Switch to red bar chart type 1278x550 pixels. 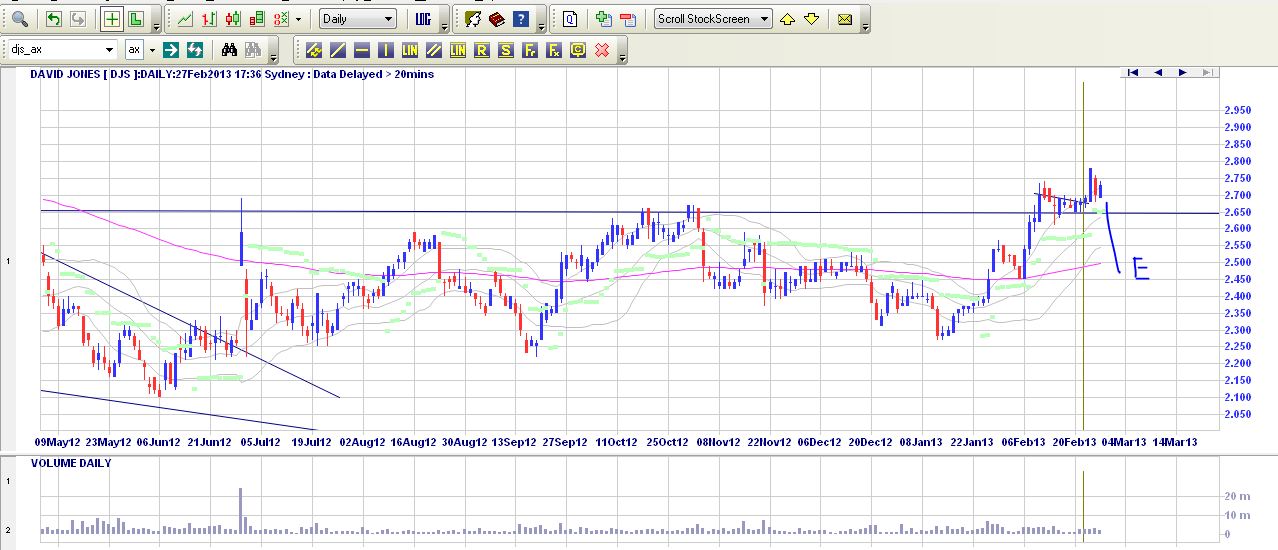(x=209, y=19)
